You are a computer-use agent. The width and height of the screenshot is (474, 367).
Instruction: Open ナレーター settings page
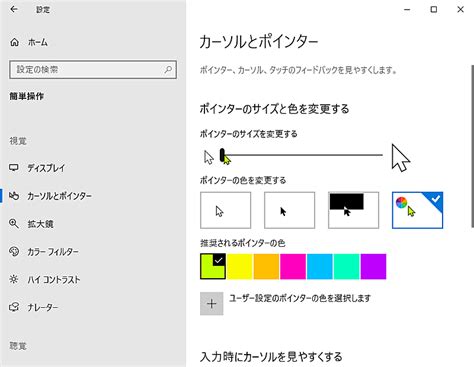(x=43, y=307)
